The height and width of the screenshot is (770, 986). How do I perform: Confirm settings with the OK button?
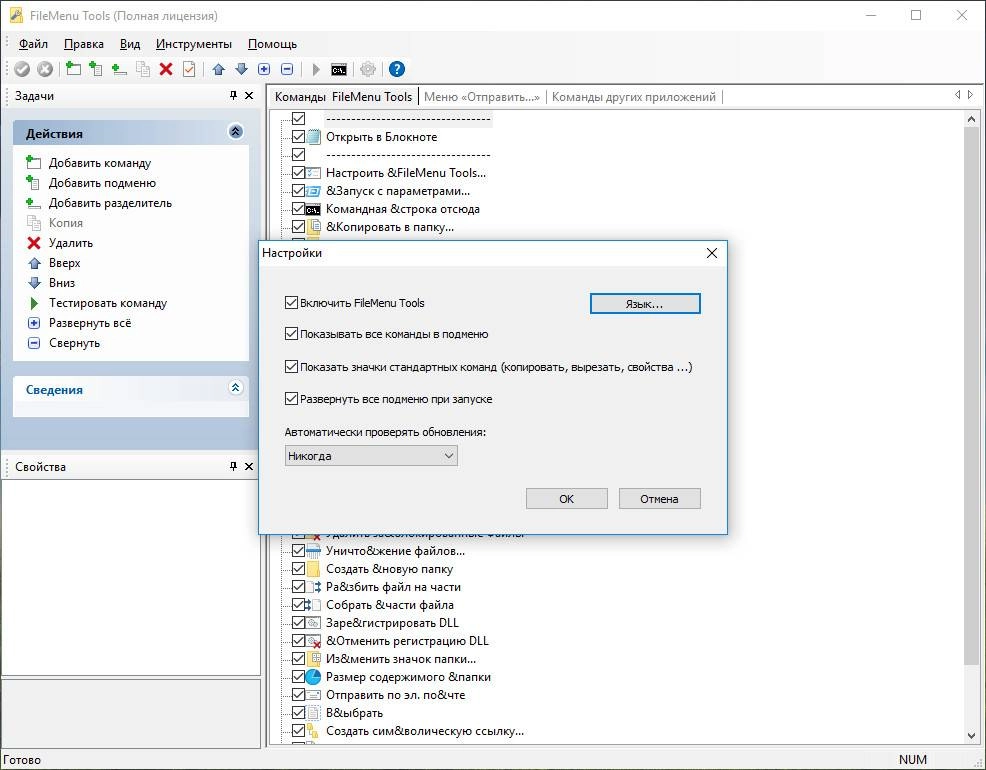point(567,498)
